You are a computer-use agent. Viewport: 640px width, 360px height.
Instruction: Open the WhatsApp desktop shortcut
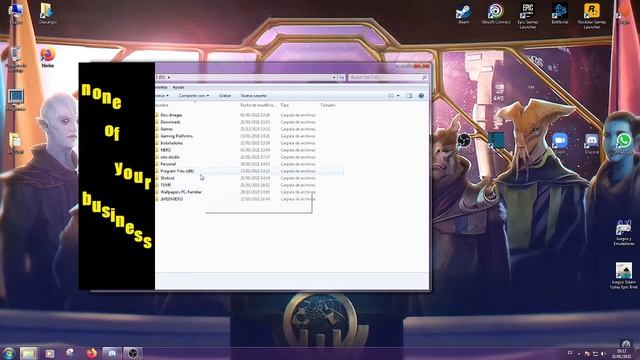coord(623,143)
